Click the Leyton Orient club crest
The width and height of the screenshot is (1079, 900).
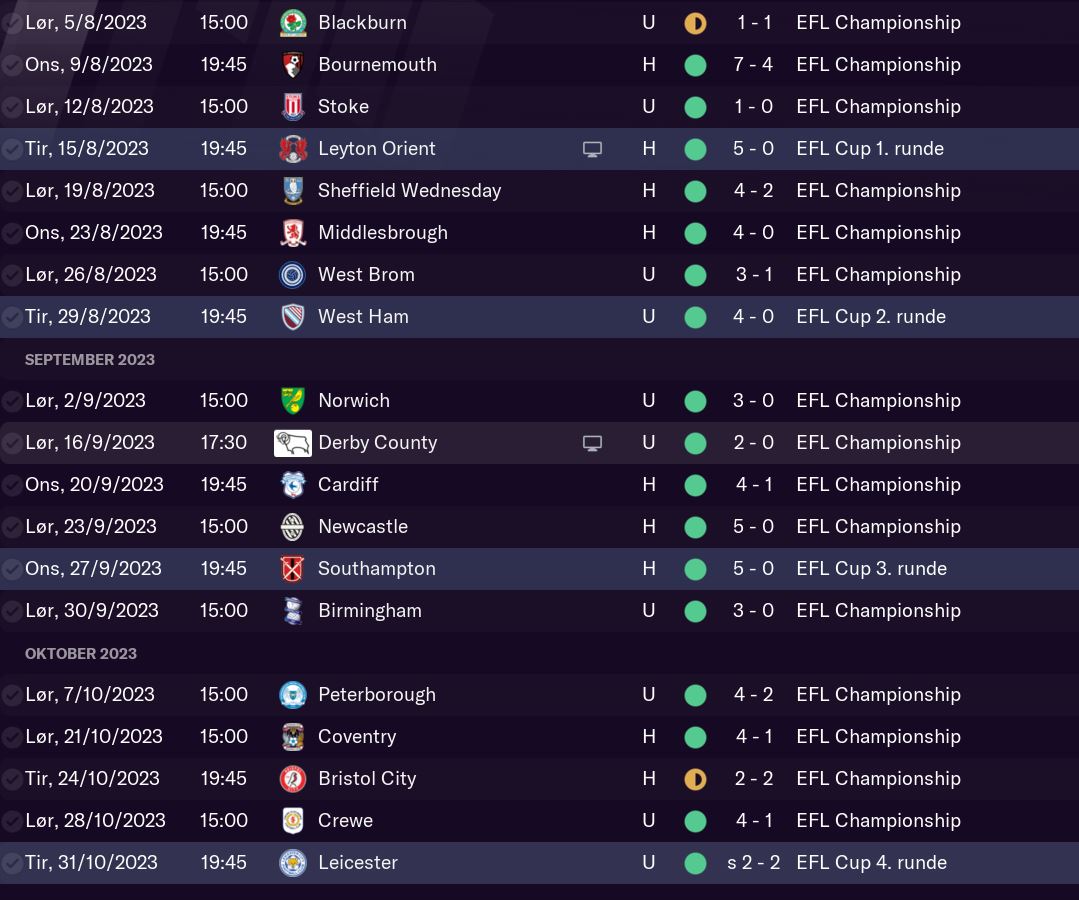coord(292,148)
